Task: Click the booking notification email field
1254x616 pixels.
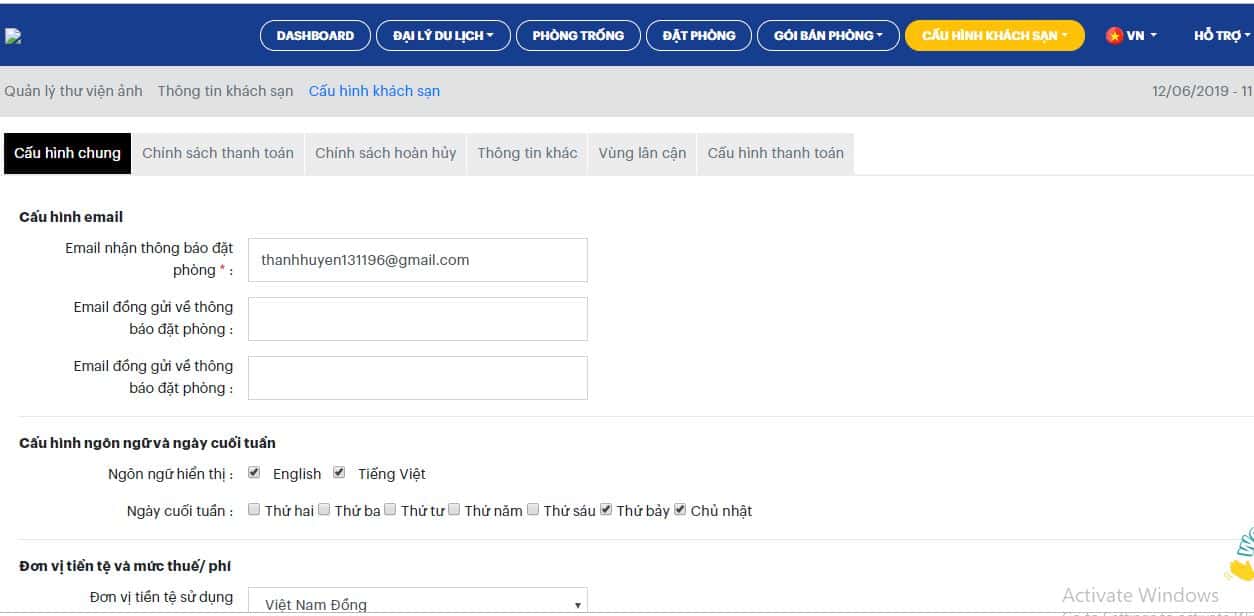Action: coord(417,260)
